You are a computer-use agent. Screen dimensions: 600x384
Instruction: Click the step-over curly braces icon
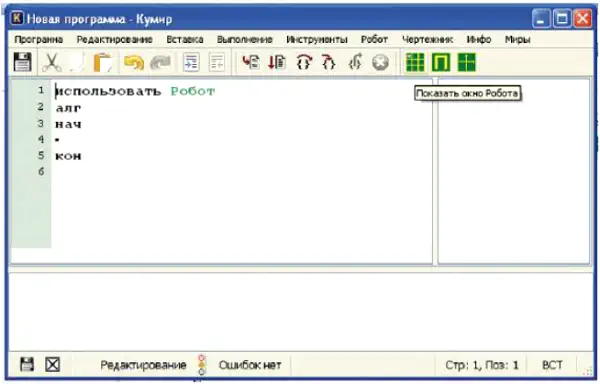304,62
